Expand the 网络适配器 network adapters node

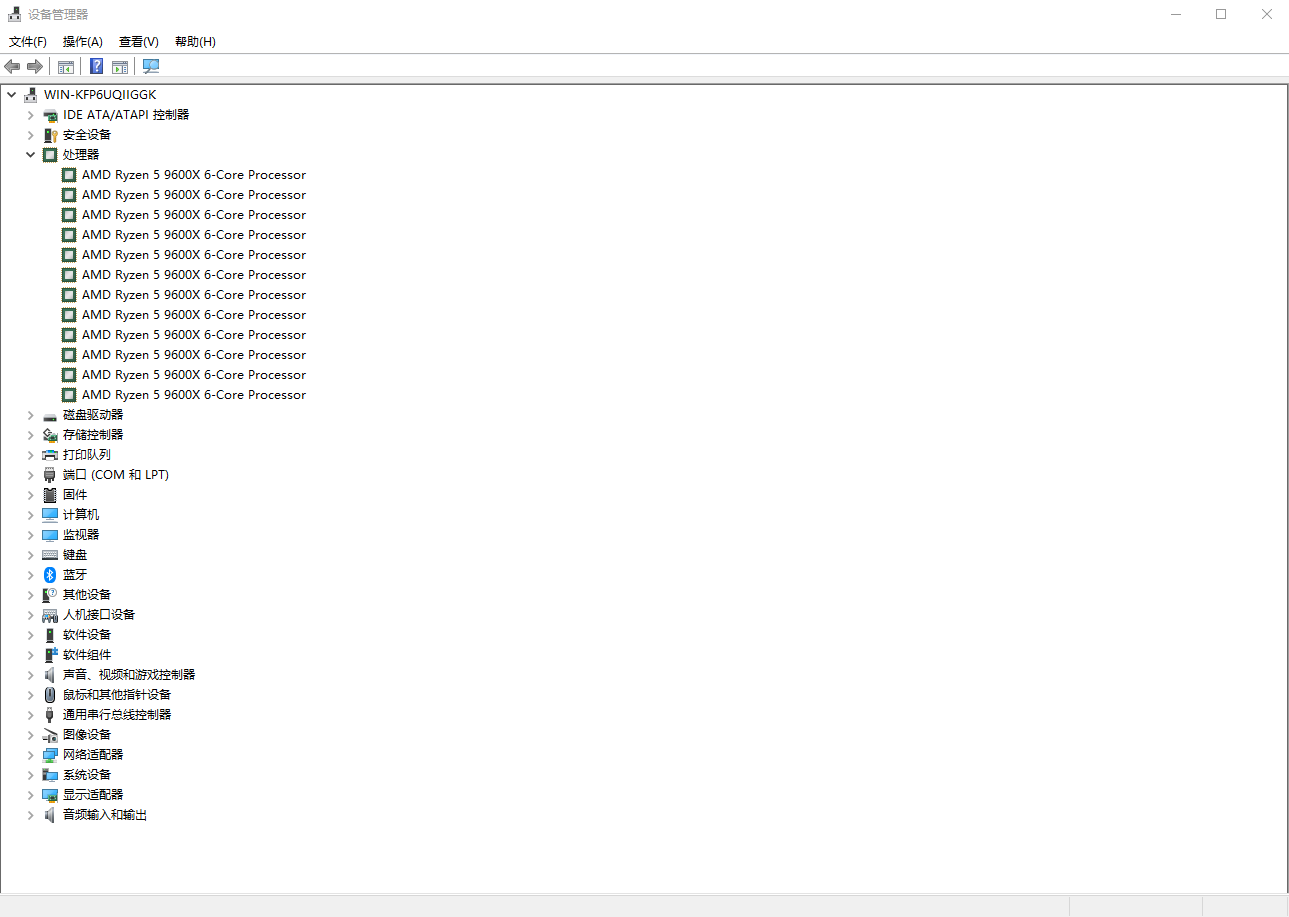point(30,755)
